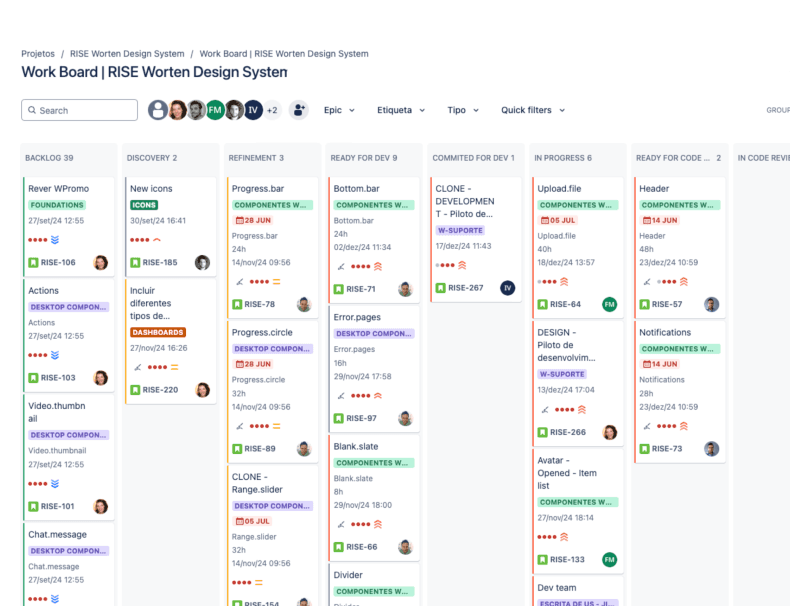The height and width of the screenshot is (606, 790).
Task: Filter by the IV avatar
Action: [253, 110]
